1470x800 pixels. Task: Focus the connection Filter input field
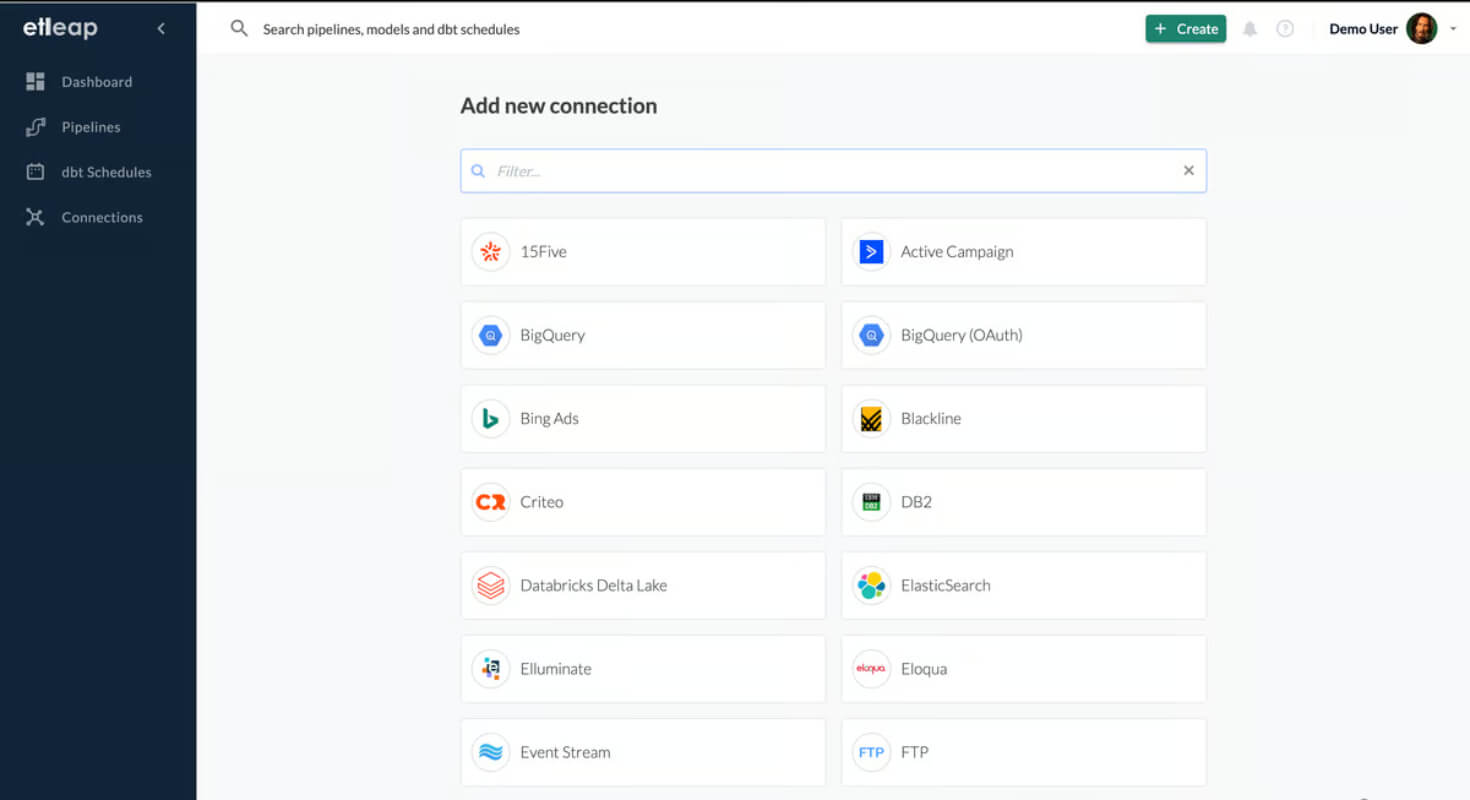(833, 171)
